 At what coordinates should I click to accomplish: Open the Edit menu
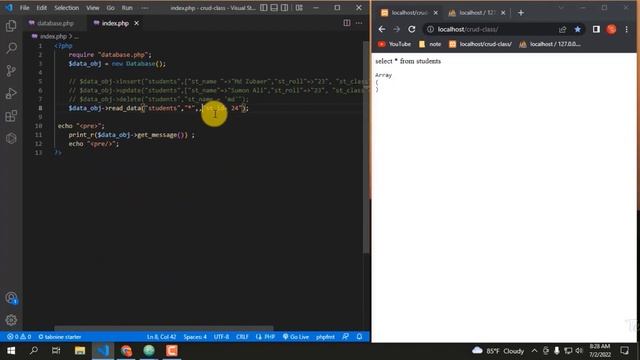pos(42,8)
